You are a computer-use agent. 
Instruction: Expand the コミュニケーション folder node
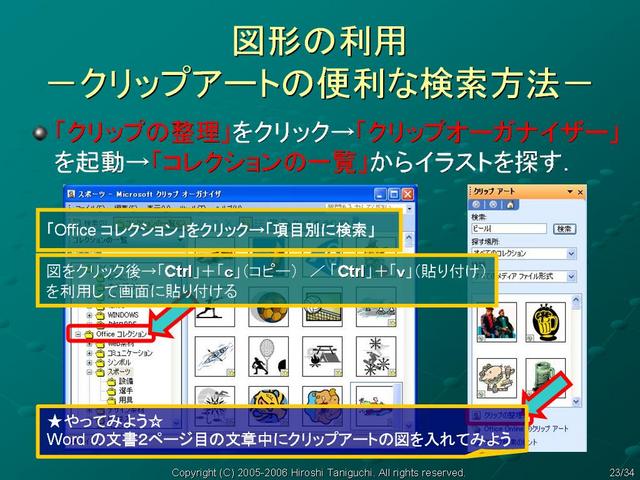coord(89,353)
